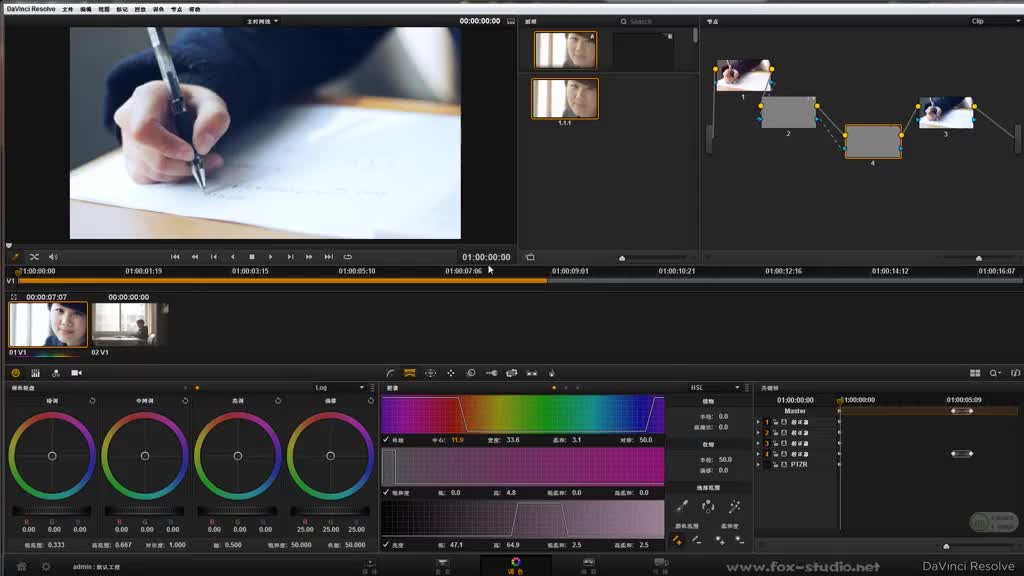Viewport: 1024px width, 576px height.
Task: Open the Tracker palette icon
Action: [450, 373]
